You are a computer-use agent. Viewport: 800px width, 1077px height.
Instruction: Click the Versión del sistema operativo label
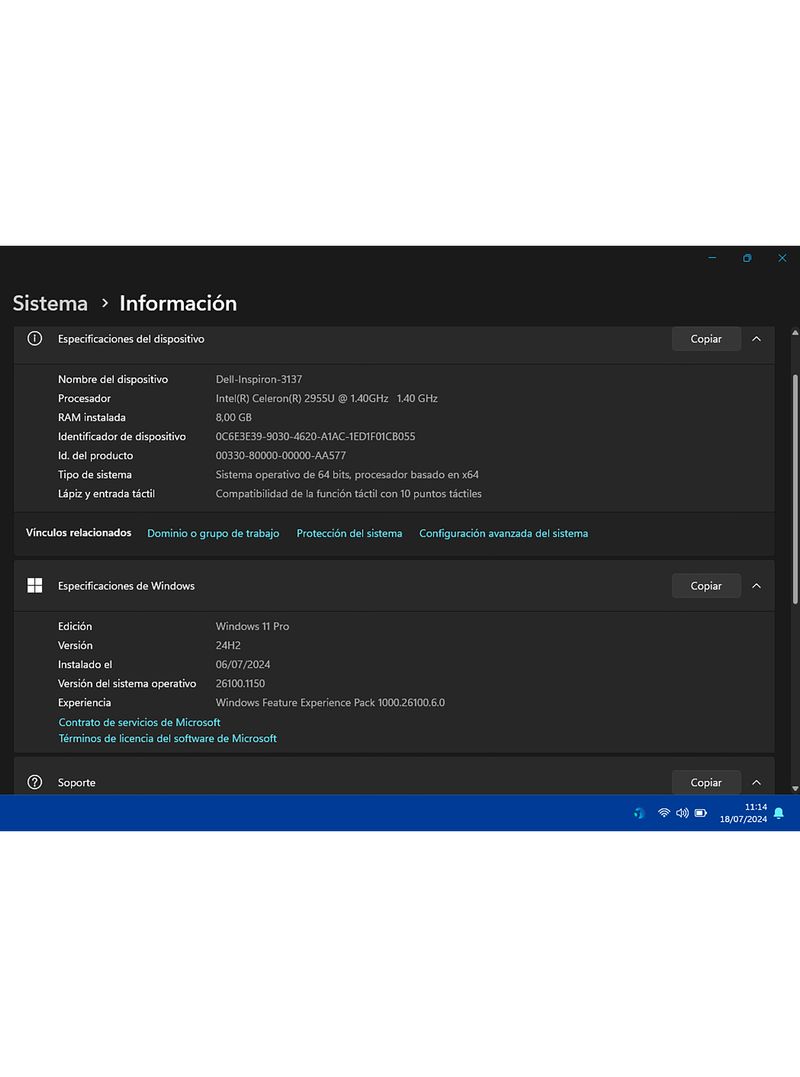tap(127, 683)
